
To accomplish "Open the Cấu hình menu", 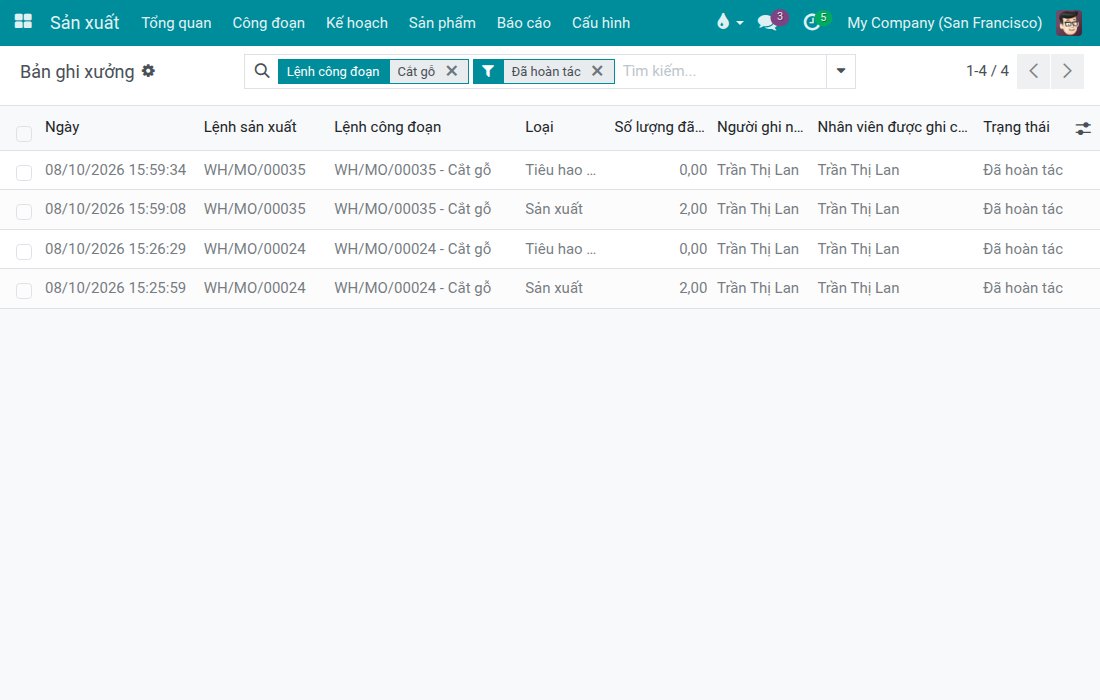I will coord(601,22).
